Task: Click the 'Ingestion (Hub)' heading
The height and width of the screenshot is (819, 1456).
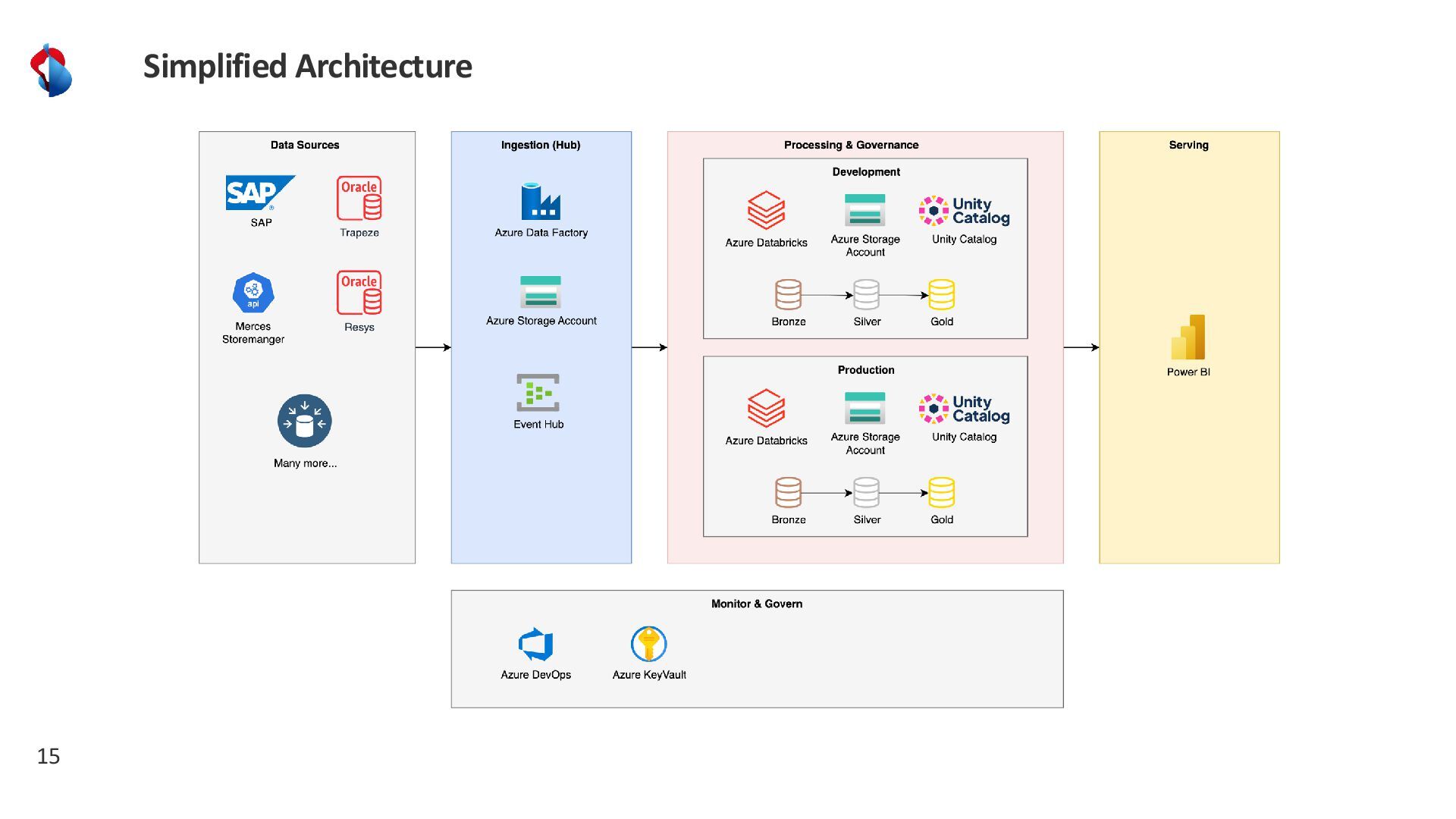Action: [x=541, y=145]
